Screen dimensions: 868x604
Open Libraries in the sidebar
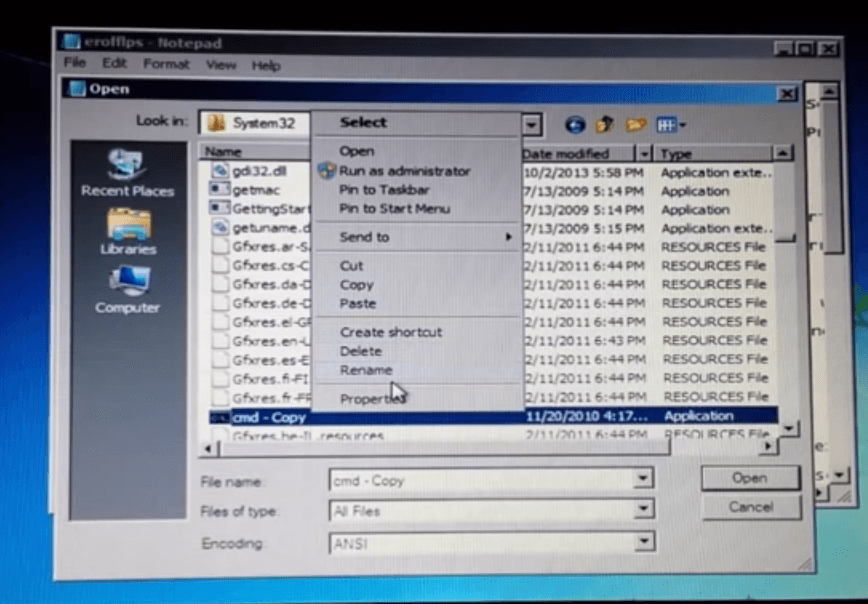click(x=128, y=231)
